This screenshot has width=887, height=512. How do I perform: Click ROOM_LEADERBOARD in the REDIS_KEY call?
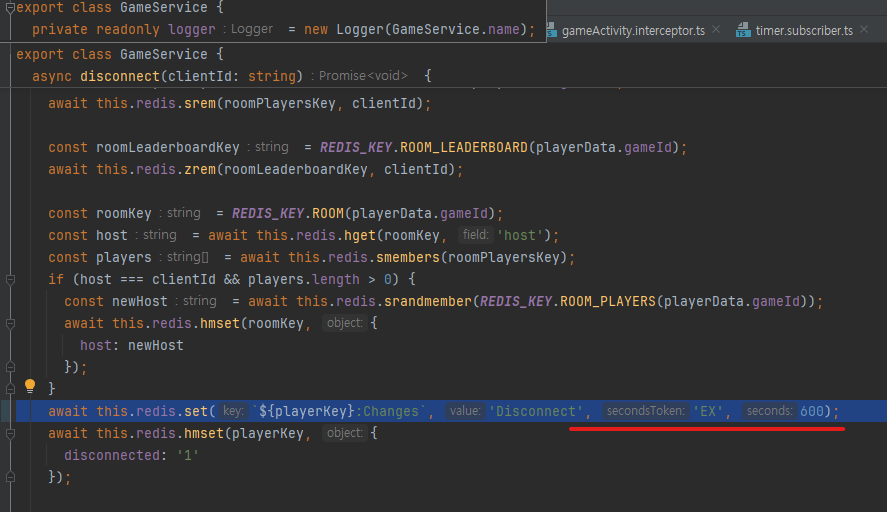463,148
